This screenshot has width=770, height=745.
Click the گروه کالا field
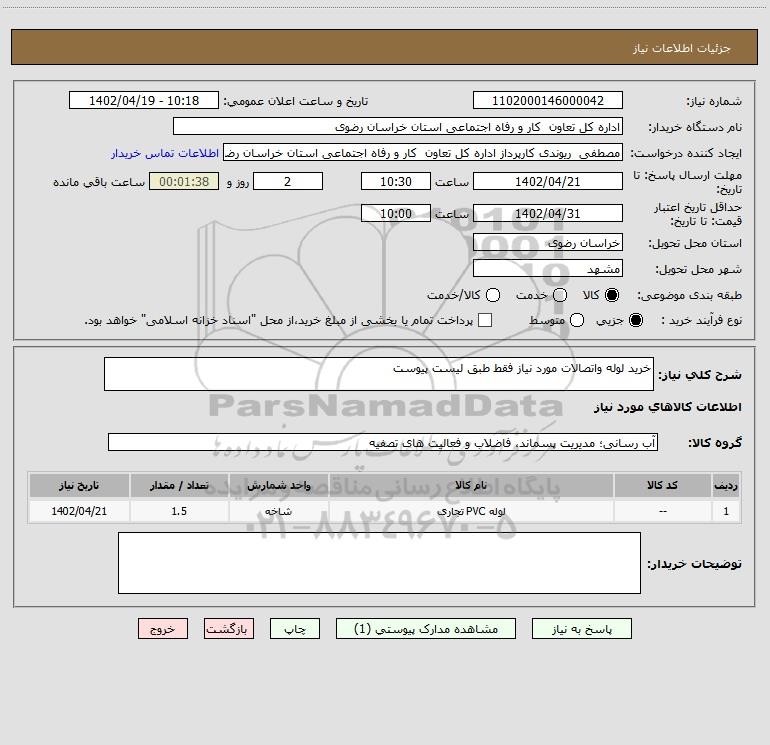(383, 442)
